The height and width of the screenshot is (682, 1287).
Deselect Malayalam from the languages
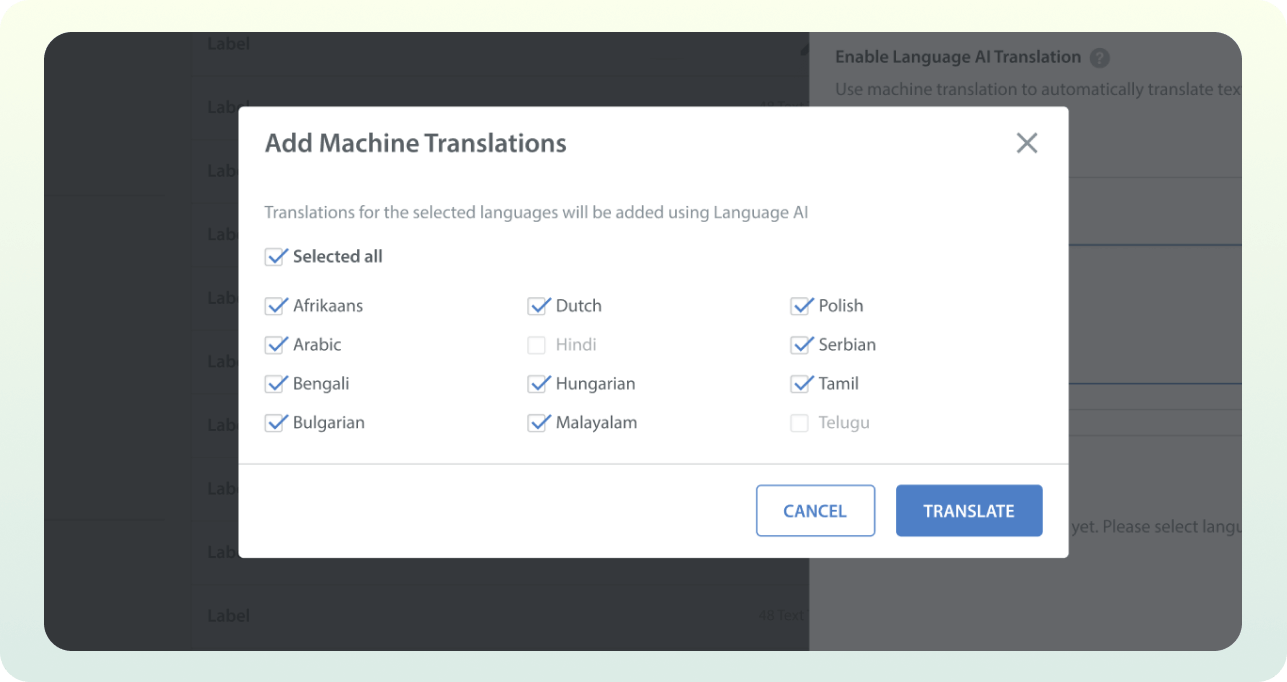pyautogui.click(x=539, y=423)
